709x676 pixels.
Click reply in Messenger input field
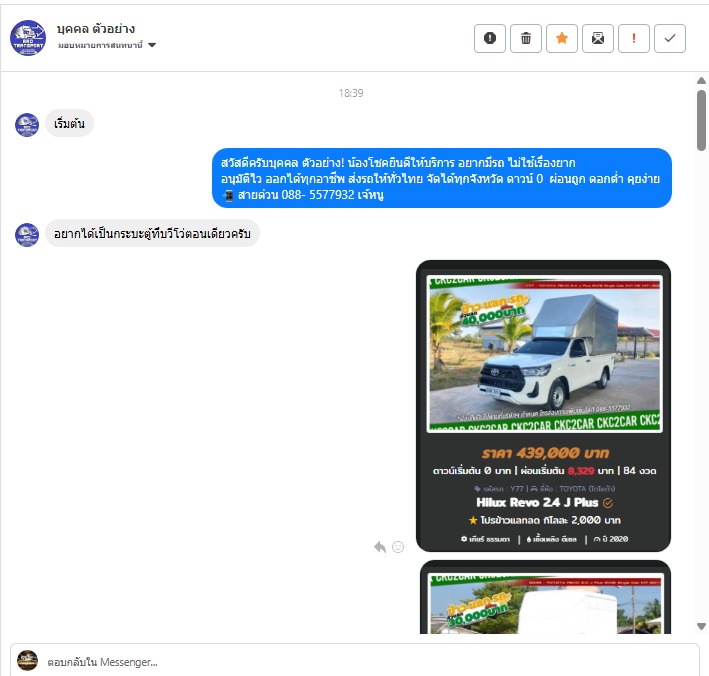click(355, 662)
